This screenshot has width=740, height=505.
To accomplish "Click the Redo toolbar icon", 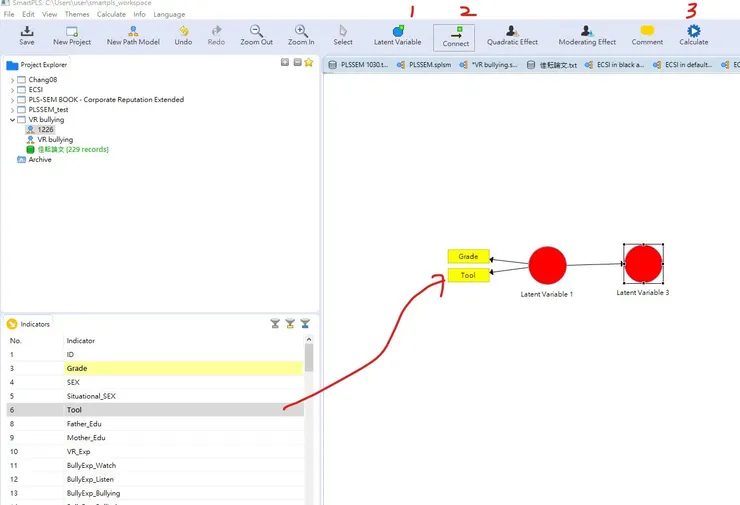I will click(216, 35).
